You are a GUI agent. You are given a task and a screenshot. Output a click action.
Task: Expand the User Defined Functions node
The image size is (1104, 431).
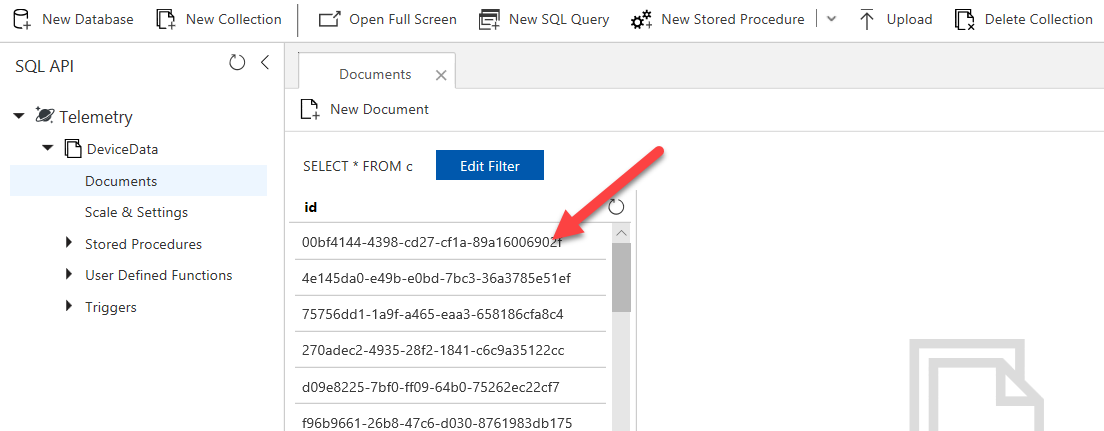click(69, 275)
